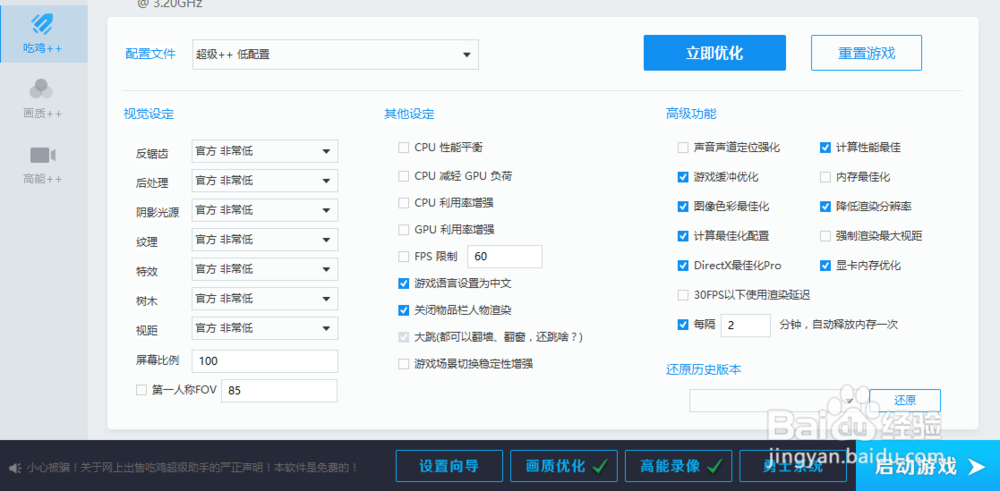Enable 游戏场景切换稳定性增强 checkbox
This screenshot has width=1000, height=491.
tap(403, 364)
